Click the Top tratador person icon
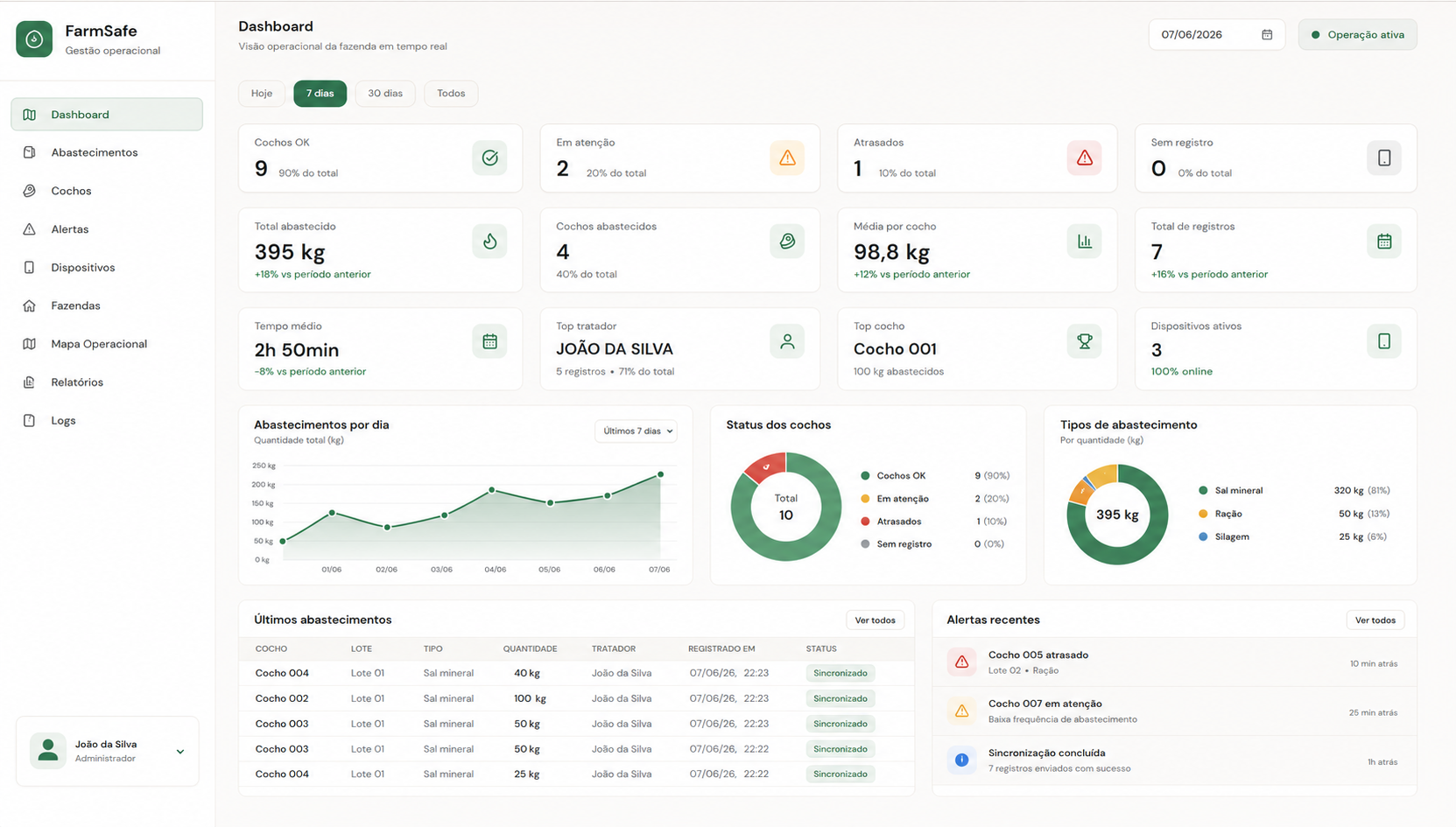Viewport: 1456px width, 827px height. point(787,341)
